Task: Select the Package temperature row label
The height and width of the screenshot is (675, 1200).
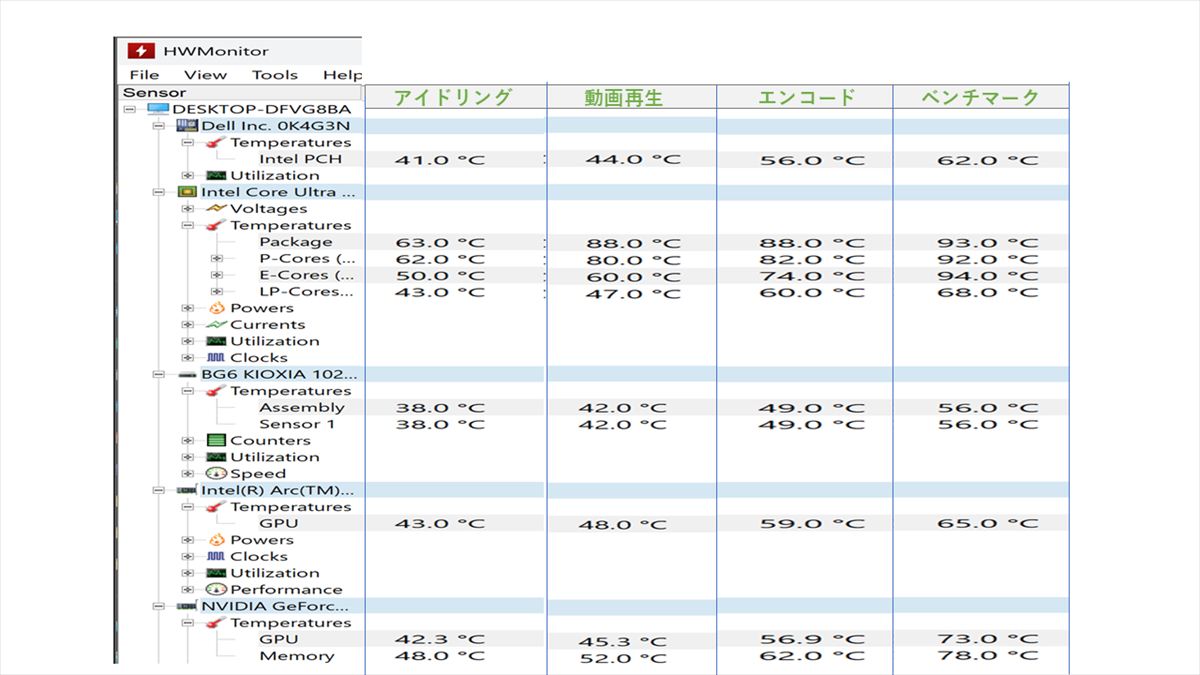Action: click(296, 242)
